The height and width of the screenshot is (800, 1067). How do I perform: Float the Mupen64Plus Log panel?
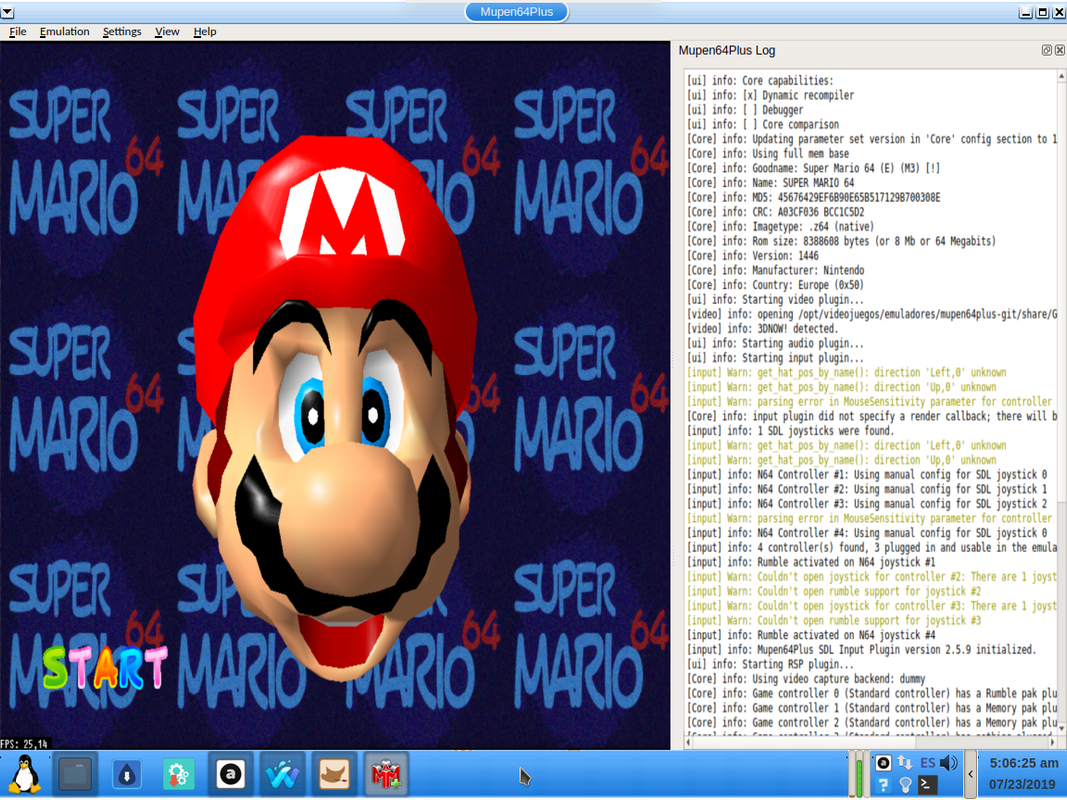tap(1047, 50)
